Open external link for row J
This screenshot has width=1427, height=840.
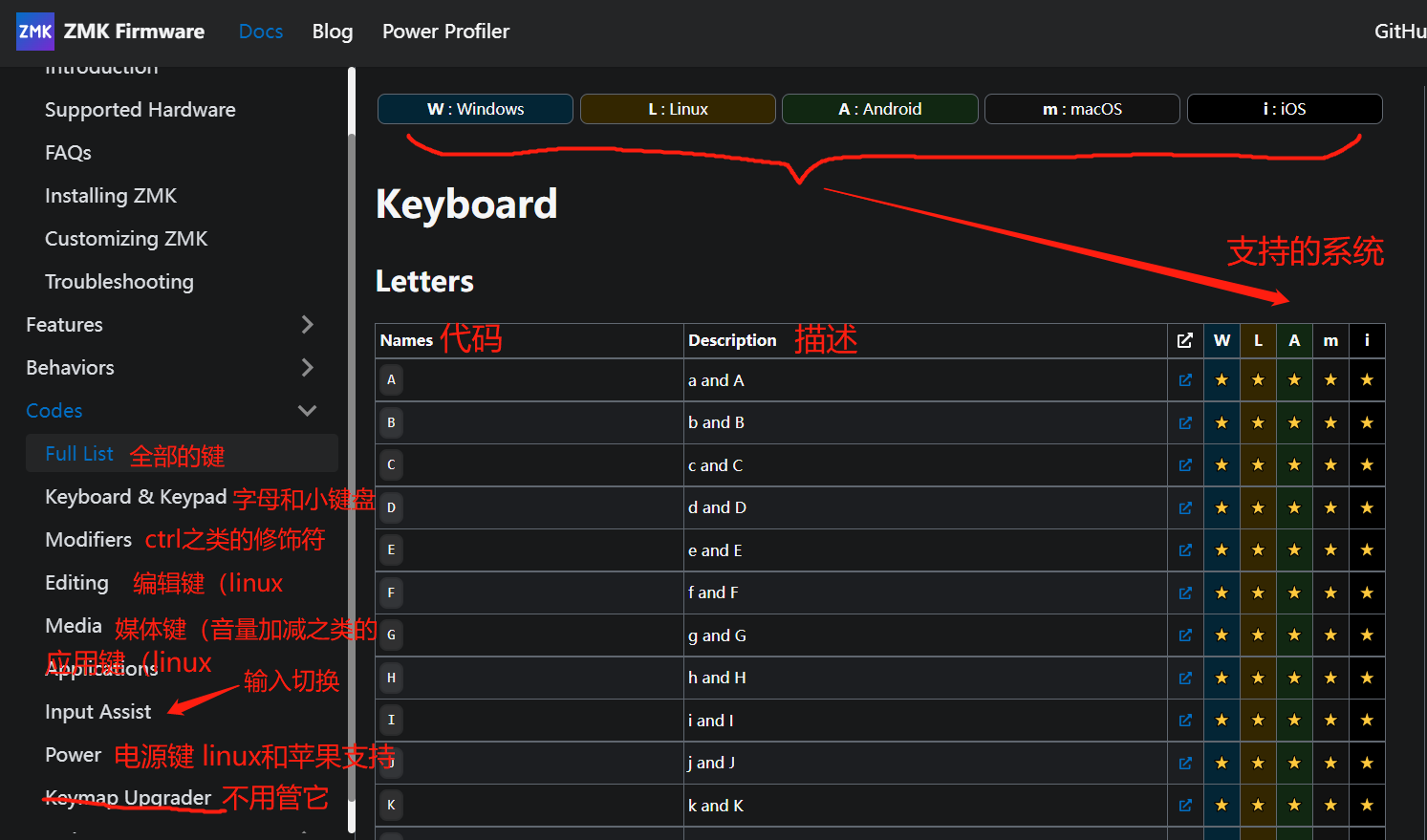click(x=1185, y=763)
